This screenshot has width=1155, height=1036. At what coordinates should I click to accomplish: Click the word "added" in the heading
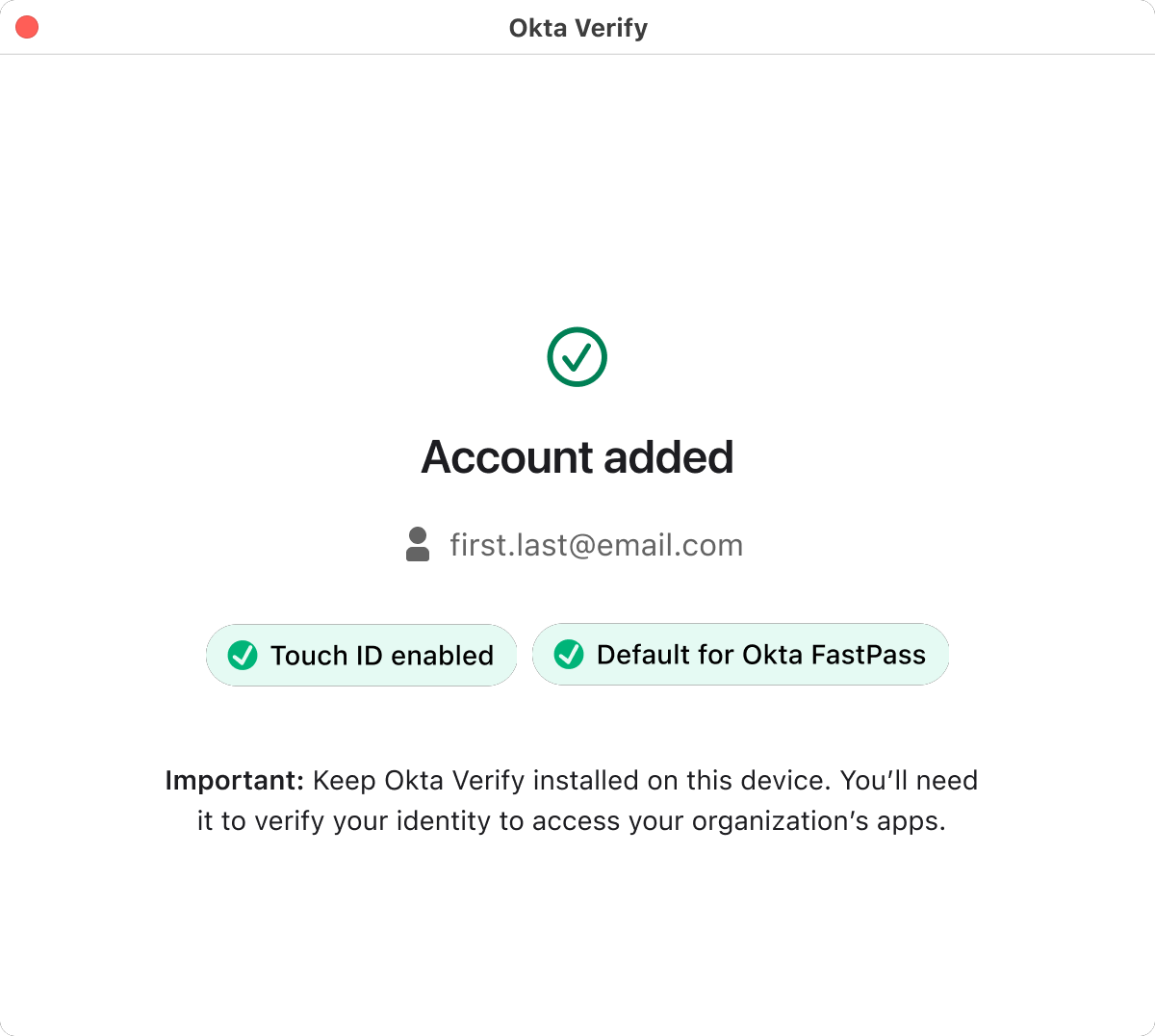pos(669,457)
